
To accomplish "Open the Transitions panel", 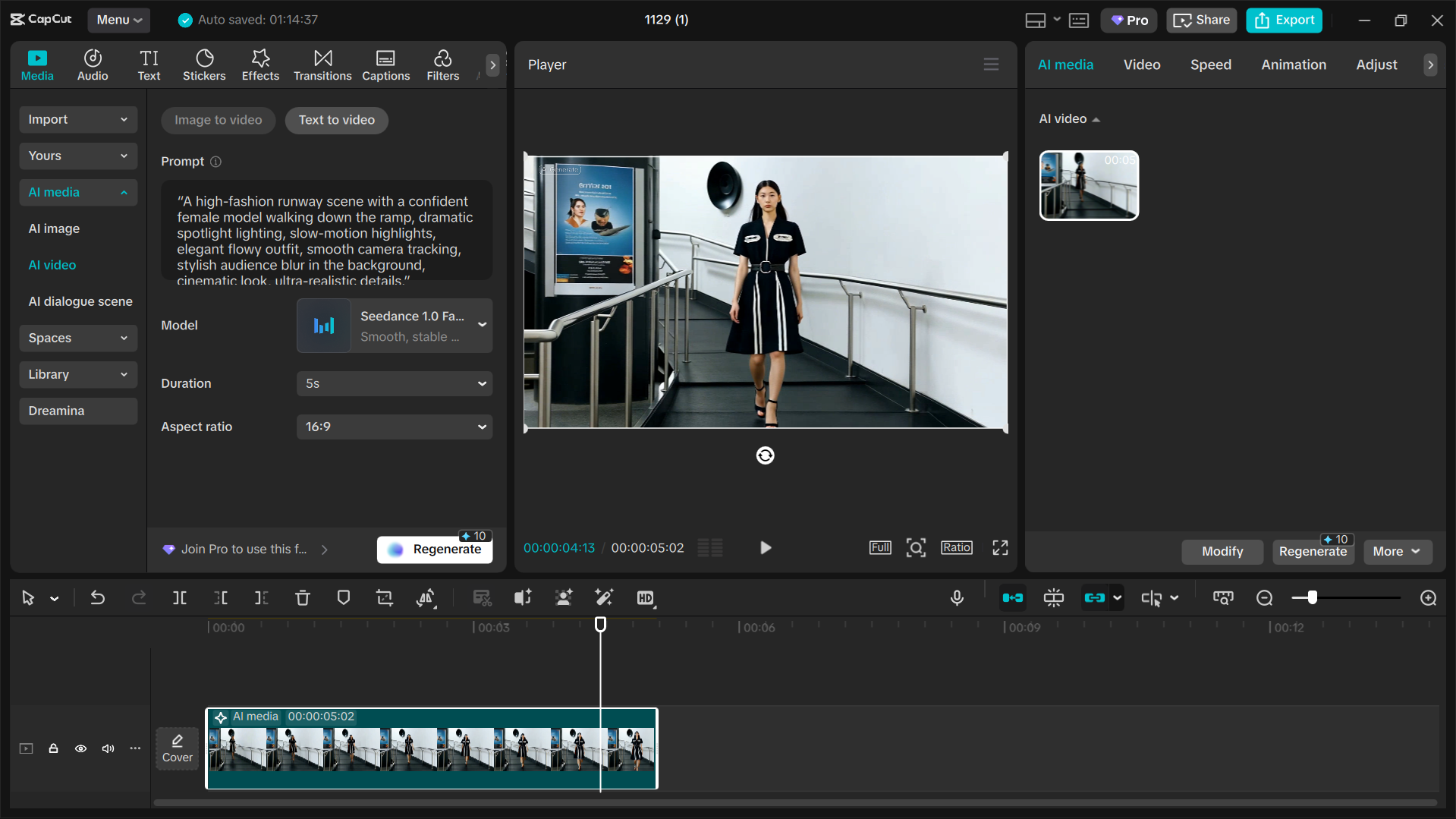I will [322, 65].
